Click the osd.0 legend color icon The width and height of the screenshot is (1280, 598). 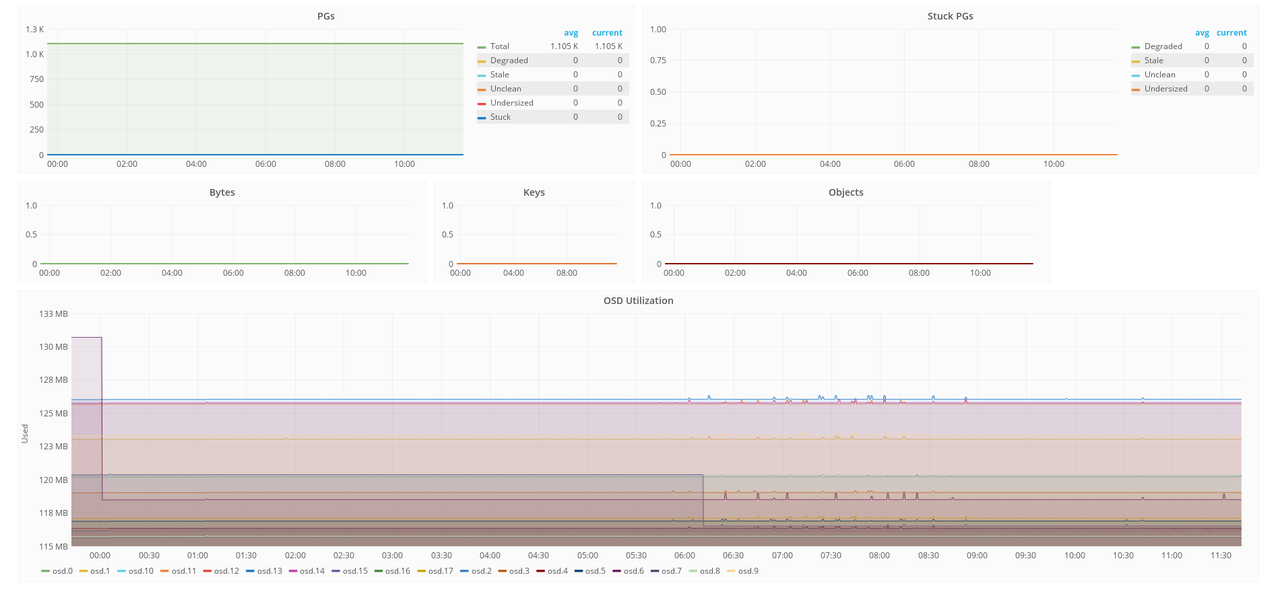pos(45,571)
